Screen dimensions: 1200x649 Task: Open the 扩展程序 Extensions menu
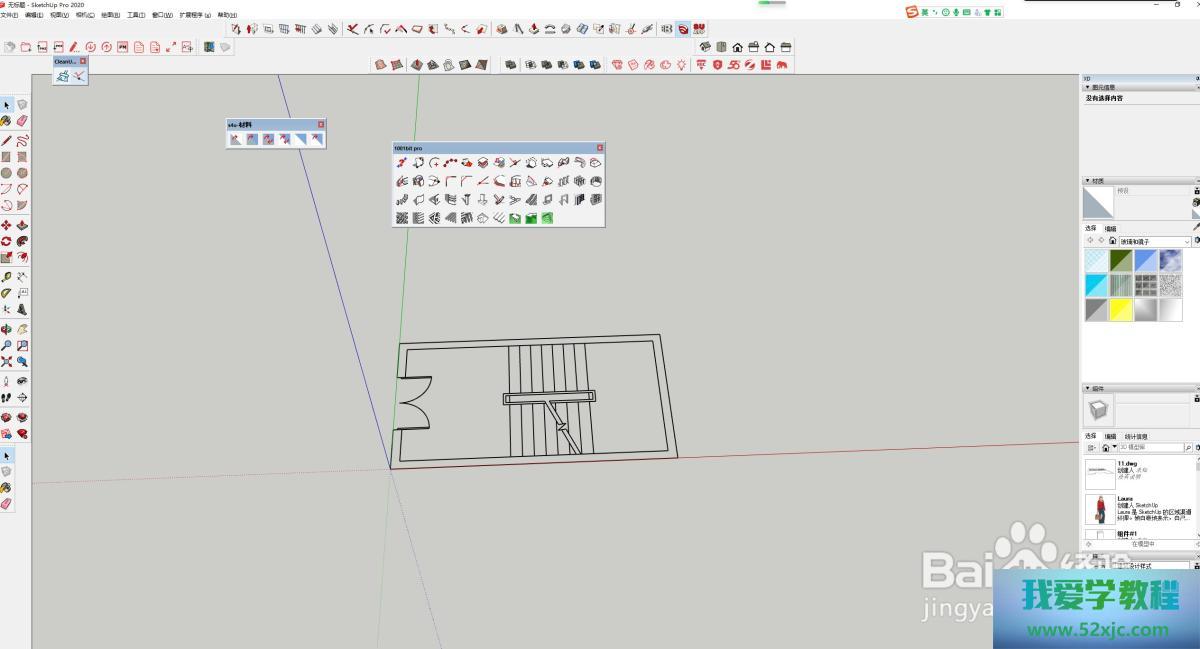(x=194, y=15)
